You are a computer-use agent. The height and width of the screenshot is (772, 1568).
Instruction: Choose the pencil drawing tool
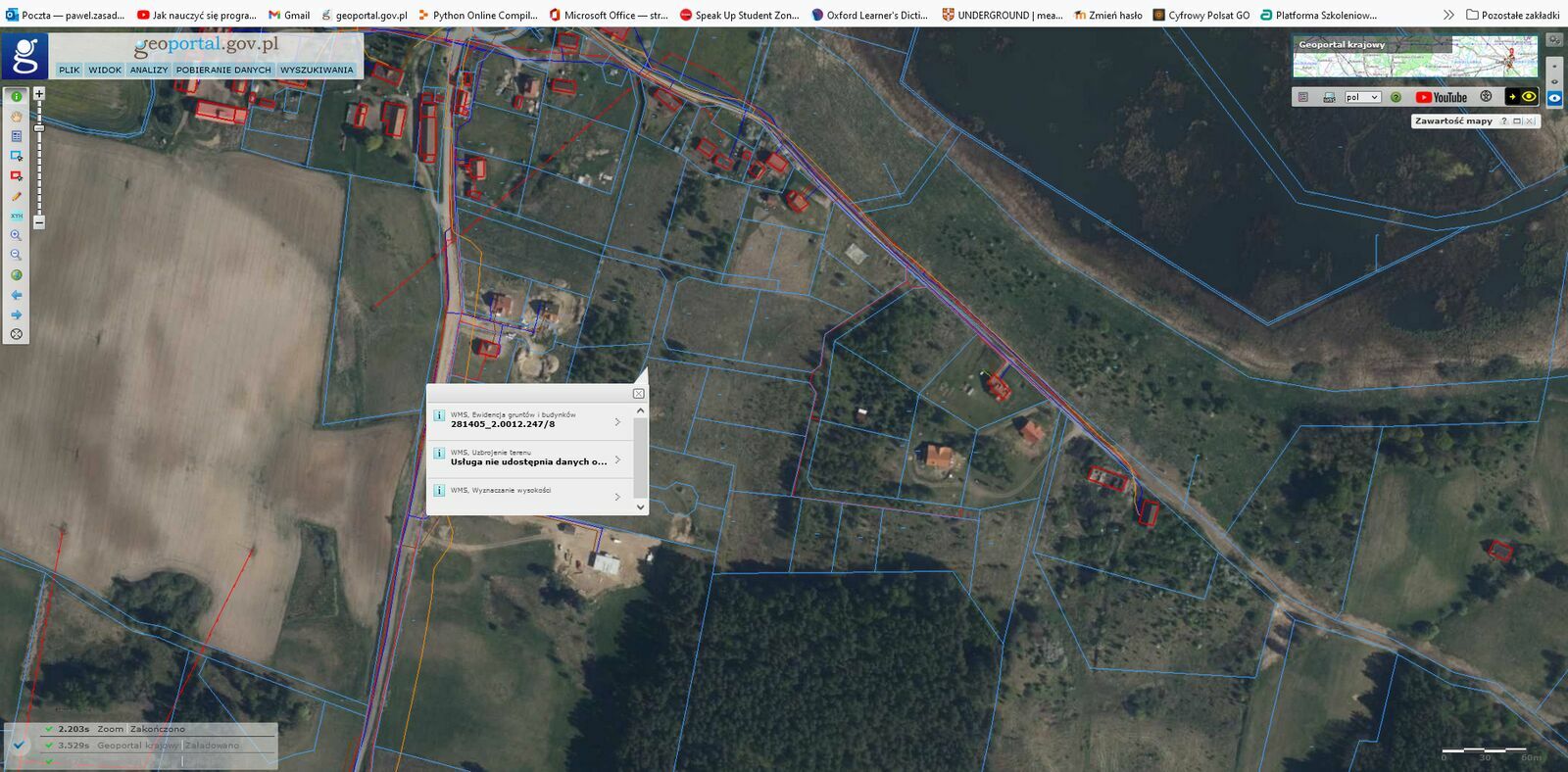(x=16, y=196)
